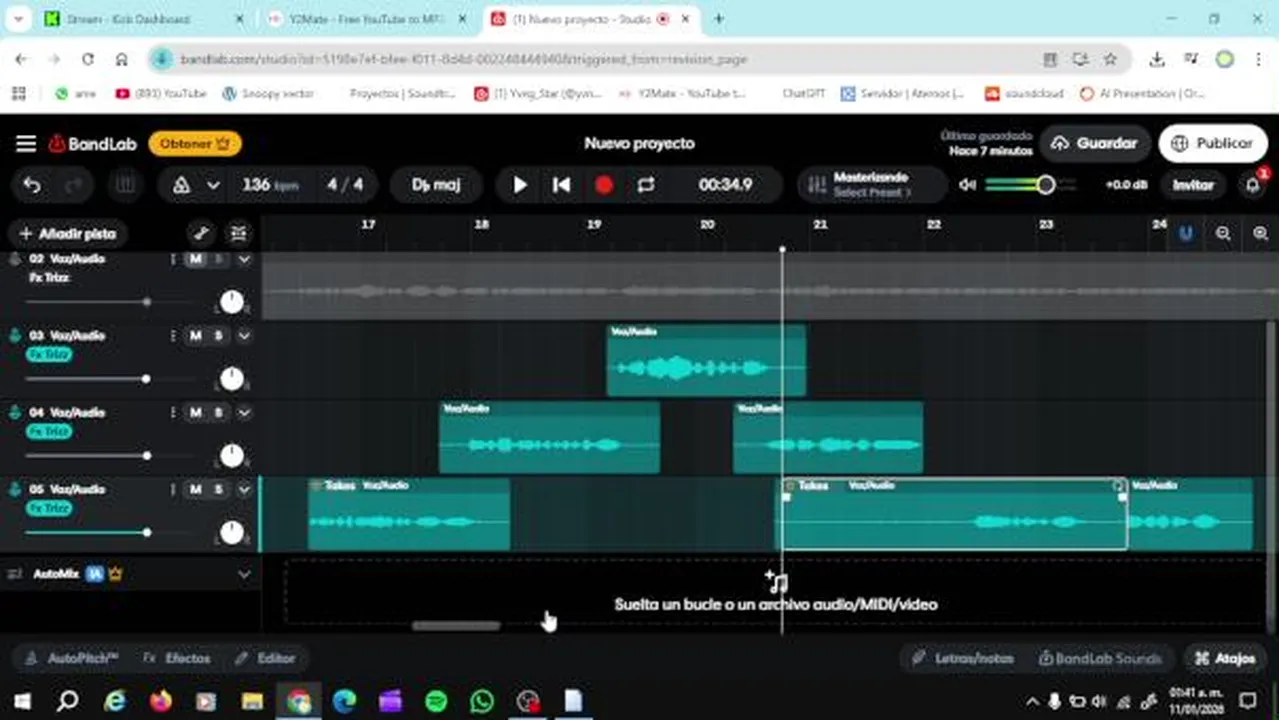The image size is (1279, 720).
Task: Solo track 04 Voz/Audio with S
Action: (x=218, y=413)
